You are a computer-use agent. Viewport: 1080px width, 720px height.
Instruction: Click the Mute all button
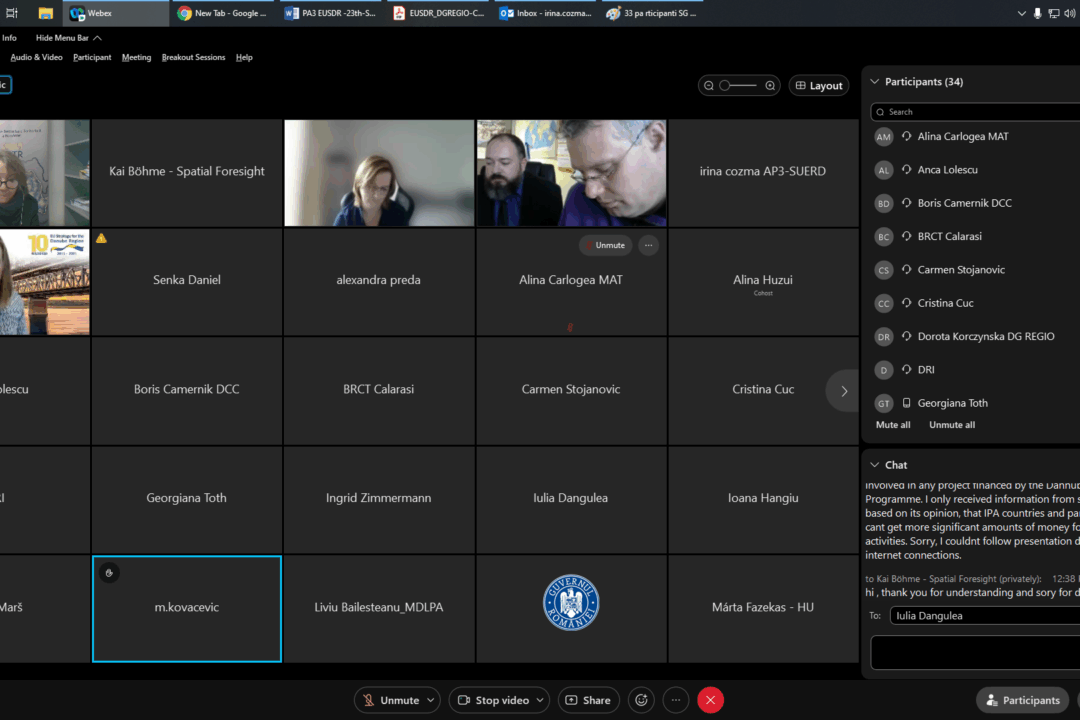tap(893, 424)
